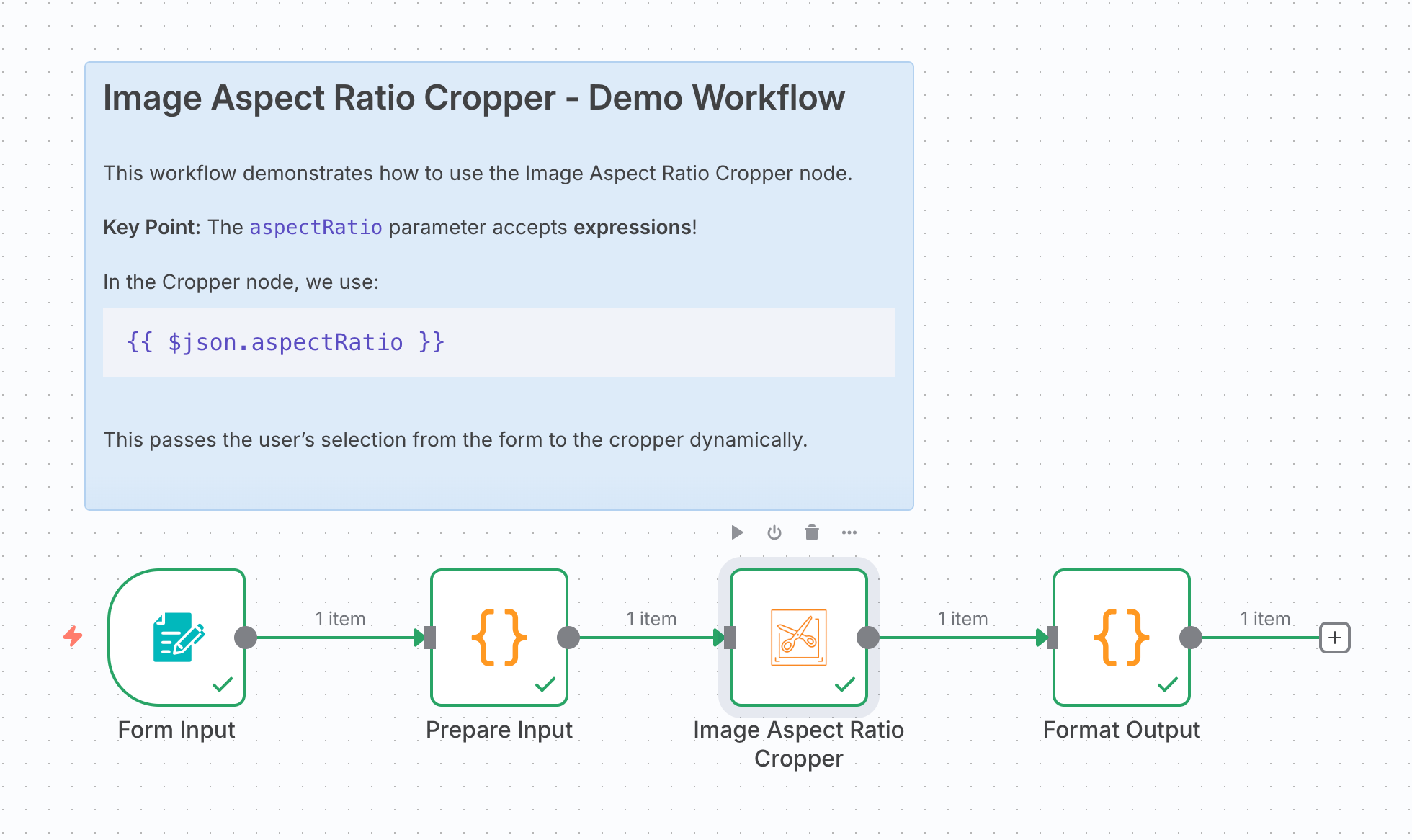Click the Prepare Input output connector dot

568,638
